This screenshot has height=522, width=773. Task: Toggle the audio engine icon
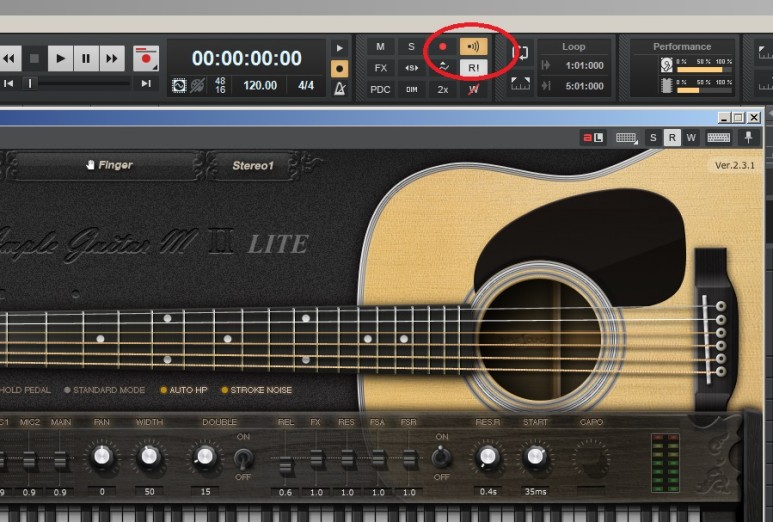(x=179, y=86)
